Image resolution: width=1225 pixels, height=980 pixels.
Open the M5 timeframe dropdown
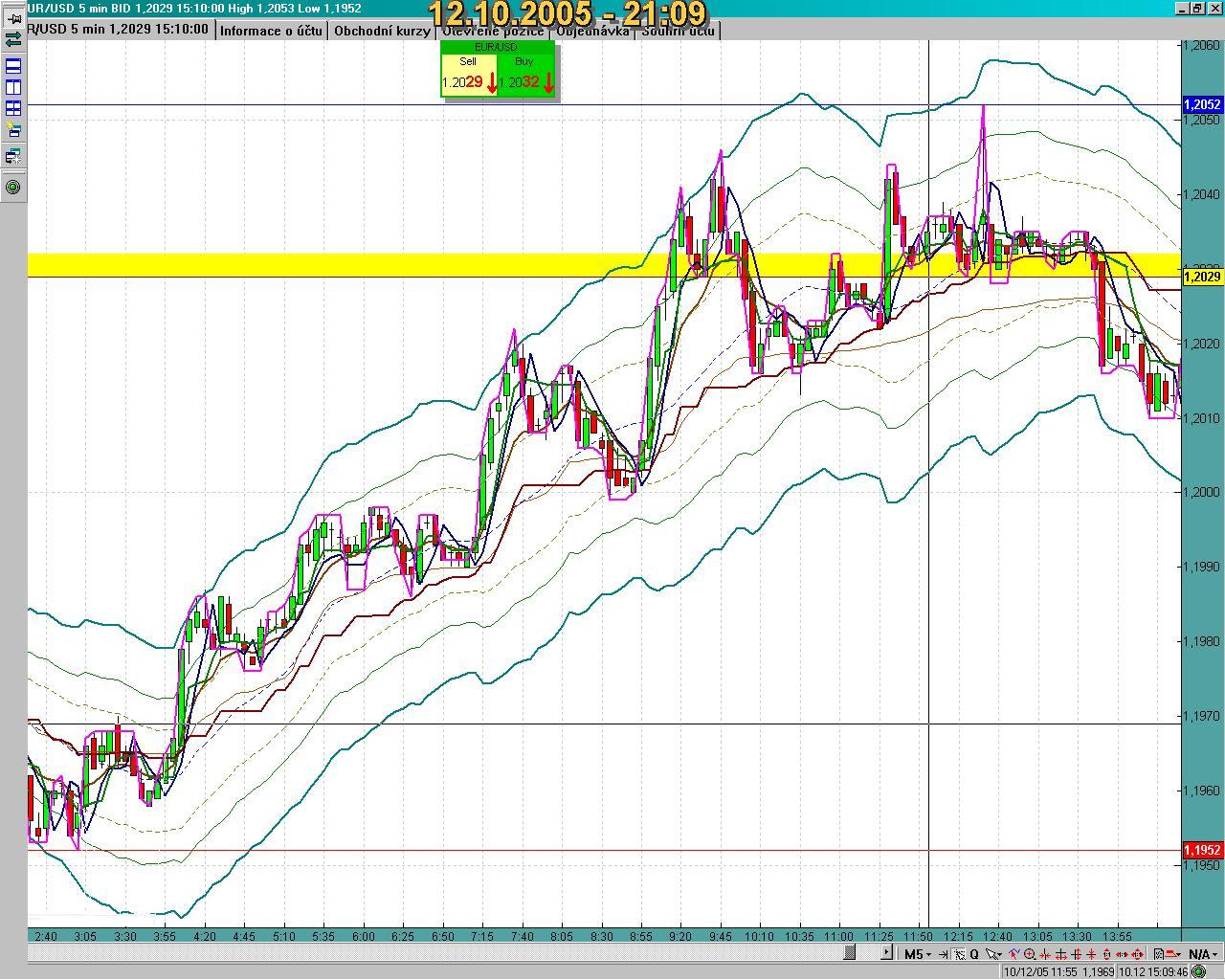918,954
